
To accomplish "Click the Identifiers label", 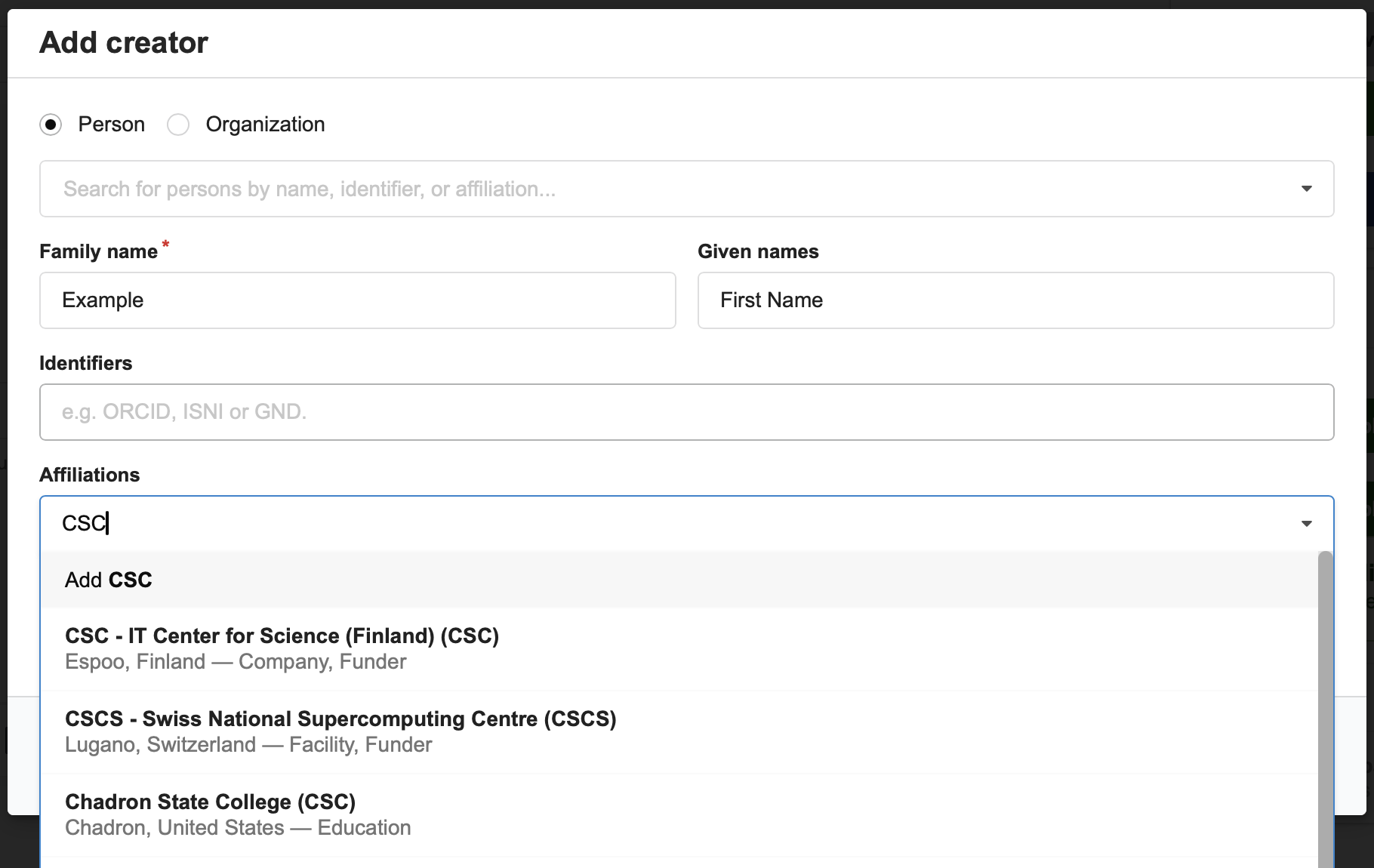I will tap(86, 363).
